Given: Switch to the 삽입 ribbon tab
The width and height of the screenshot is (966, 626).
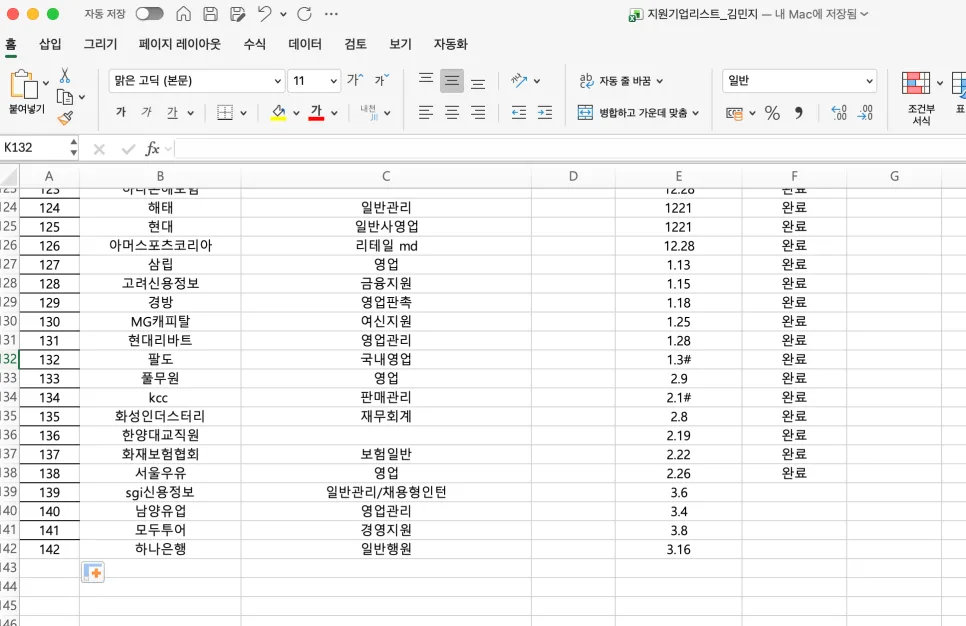Looking at the screenshot, I should point(50,44).
